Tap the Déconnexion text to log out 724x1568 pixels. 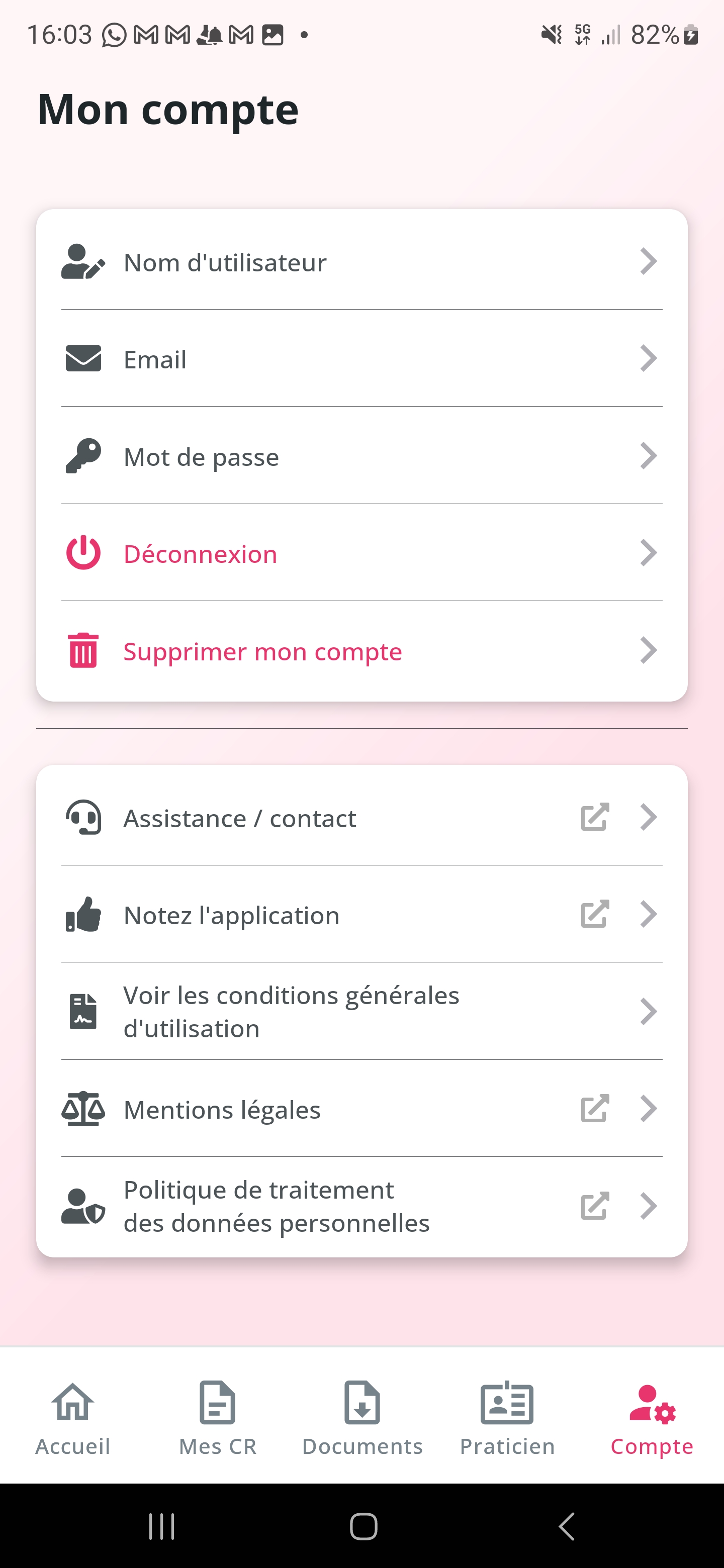[x=200, y=554]
